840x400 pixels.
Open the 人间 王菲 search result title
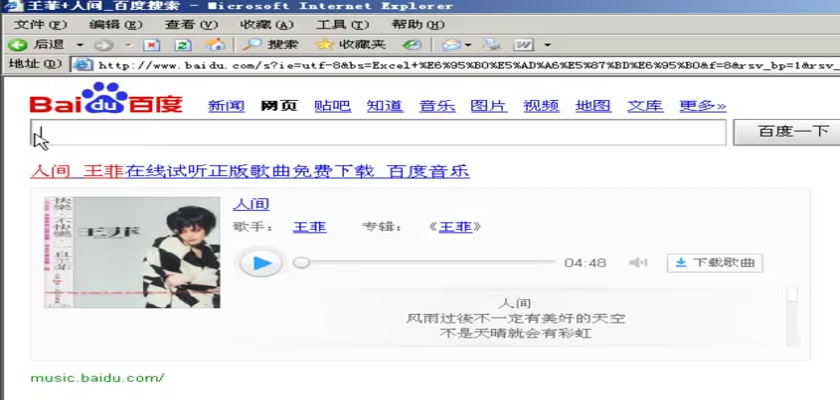pyautogui.click(x=250, y=171)
